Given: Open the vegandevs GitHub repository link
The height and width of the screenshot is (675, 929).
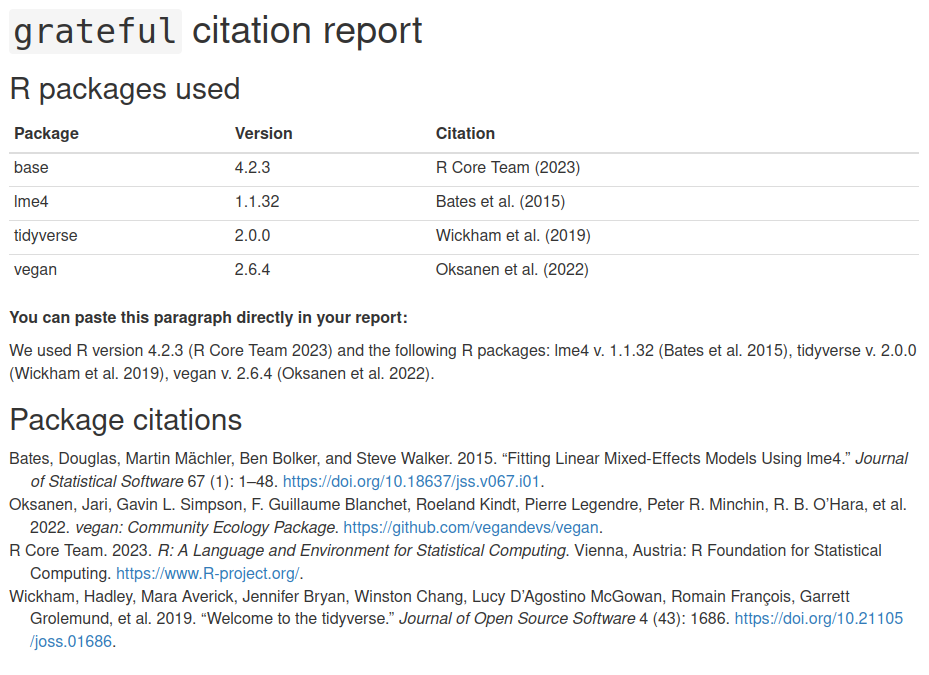Looking at the screenshot, I should 471,527.
